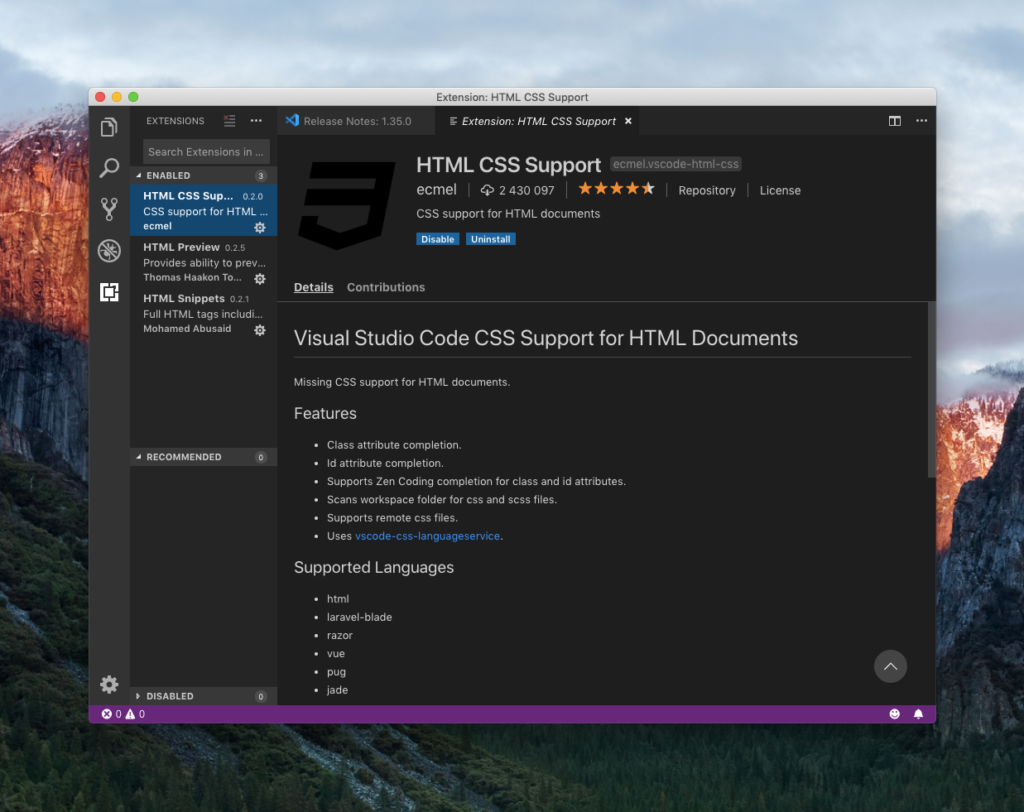
Task: Open the Manage gear in activity bar
Action: (109, 684)
